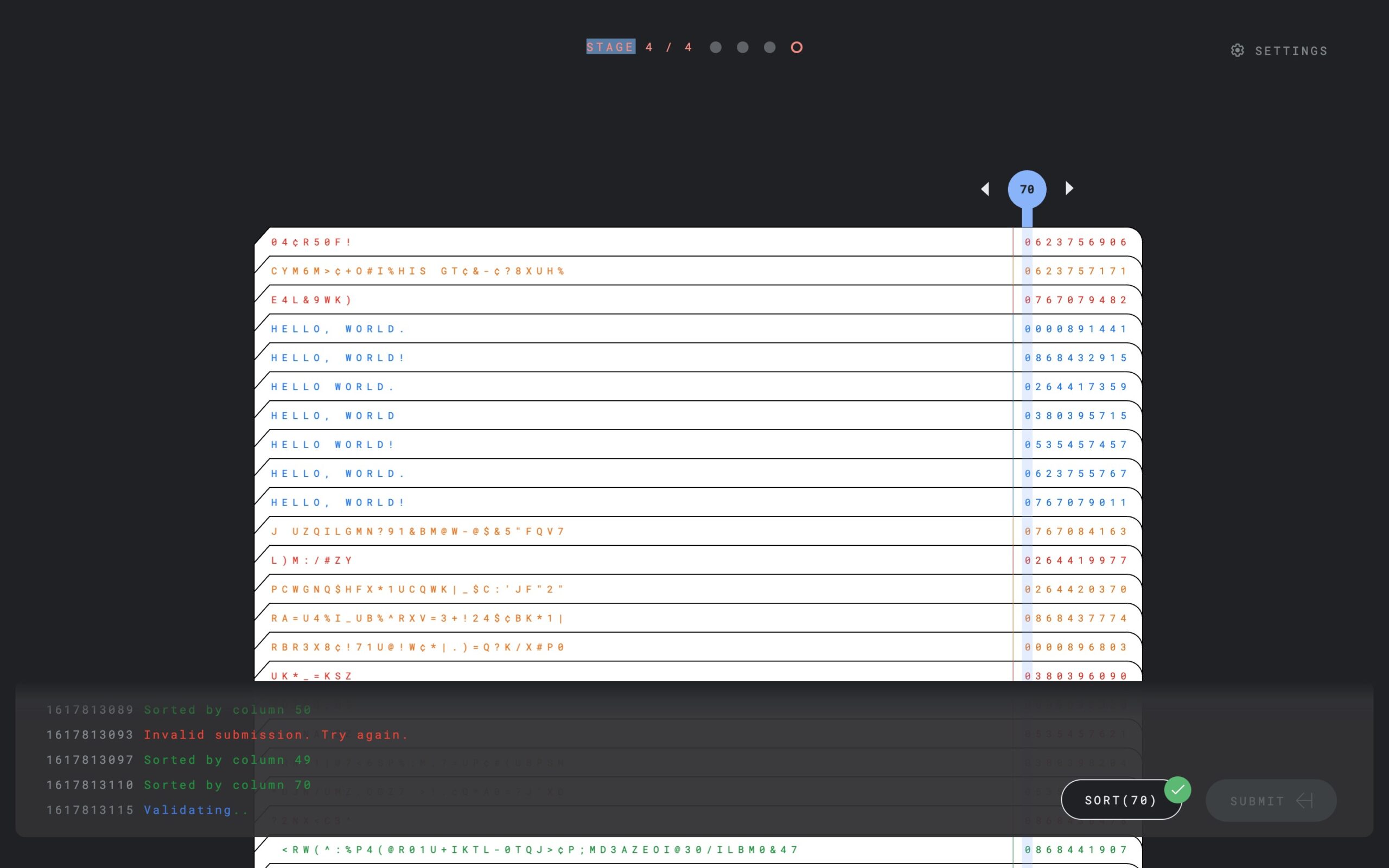This screenshot has height=868, width=1389.
Task: Select the row starting with 04¢R50F!
Action: coord(311,242)
